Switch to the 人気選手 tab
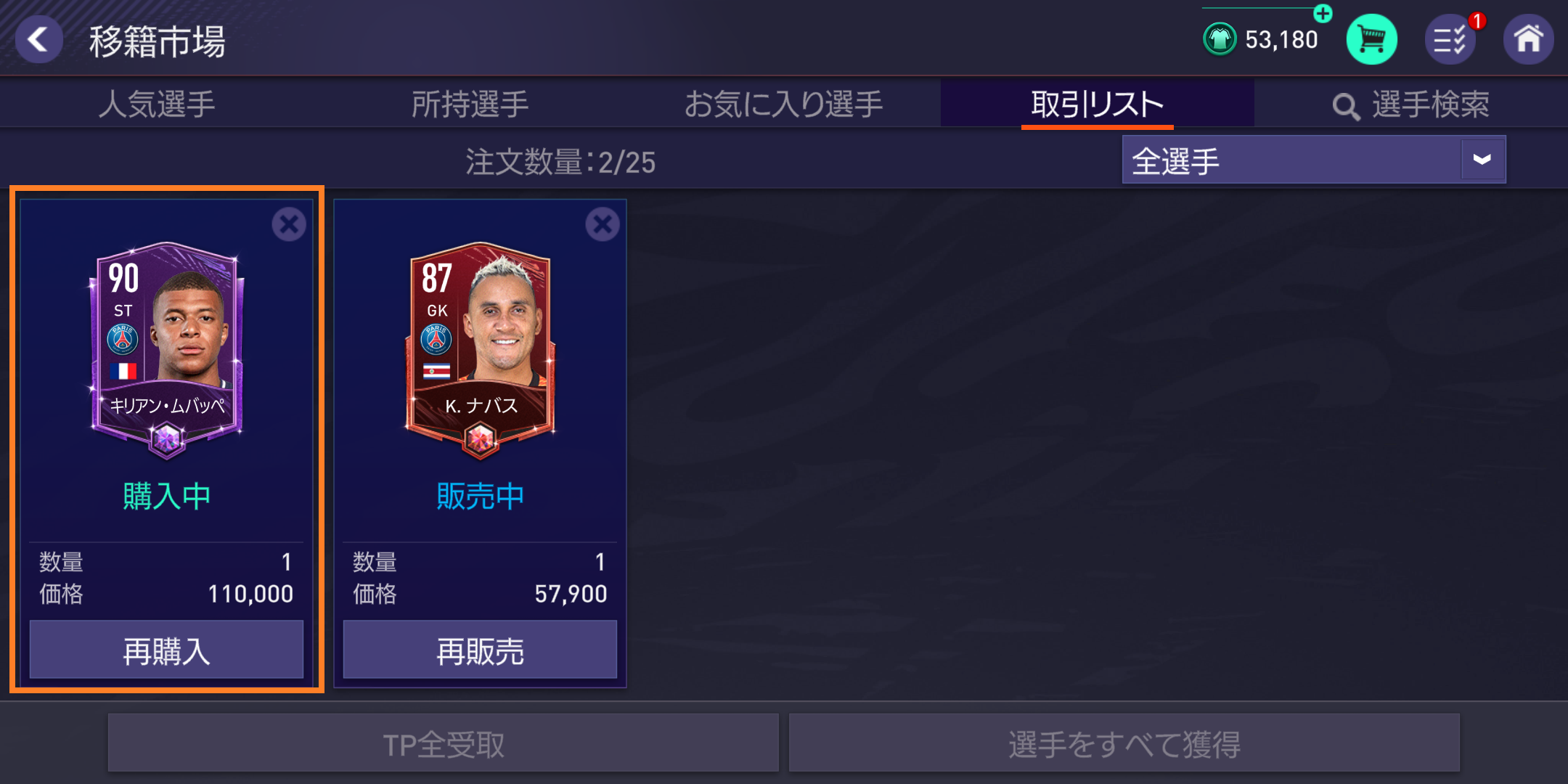Screen dimensions: 1568x784 click(157, 104)
